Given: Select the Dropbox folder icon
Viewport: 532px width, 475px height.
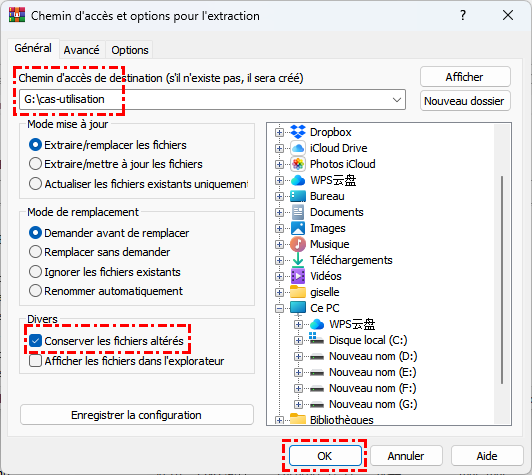Looking at the screenshot, I should pos(298,132).
